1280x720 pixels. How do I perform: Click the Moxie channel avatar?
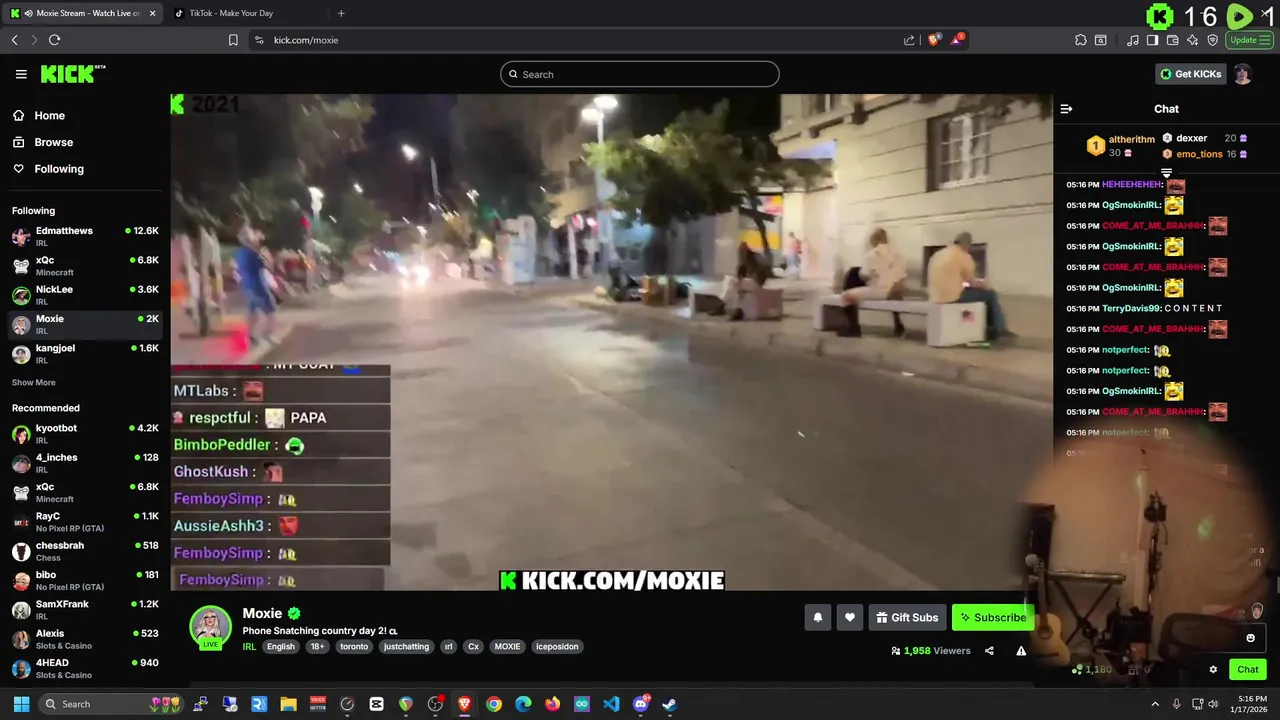(211, 627)
